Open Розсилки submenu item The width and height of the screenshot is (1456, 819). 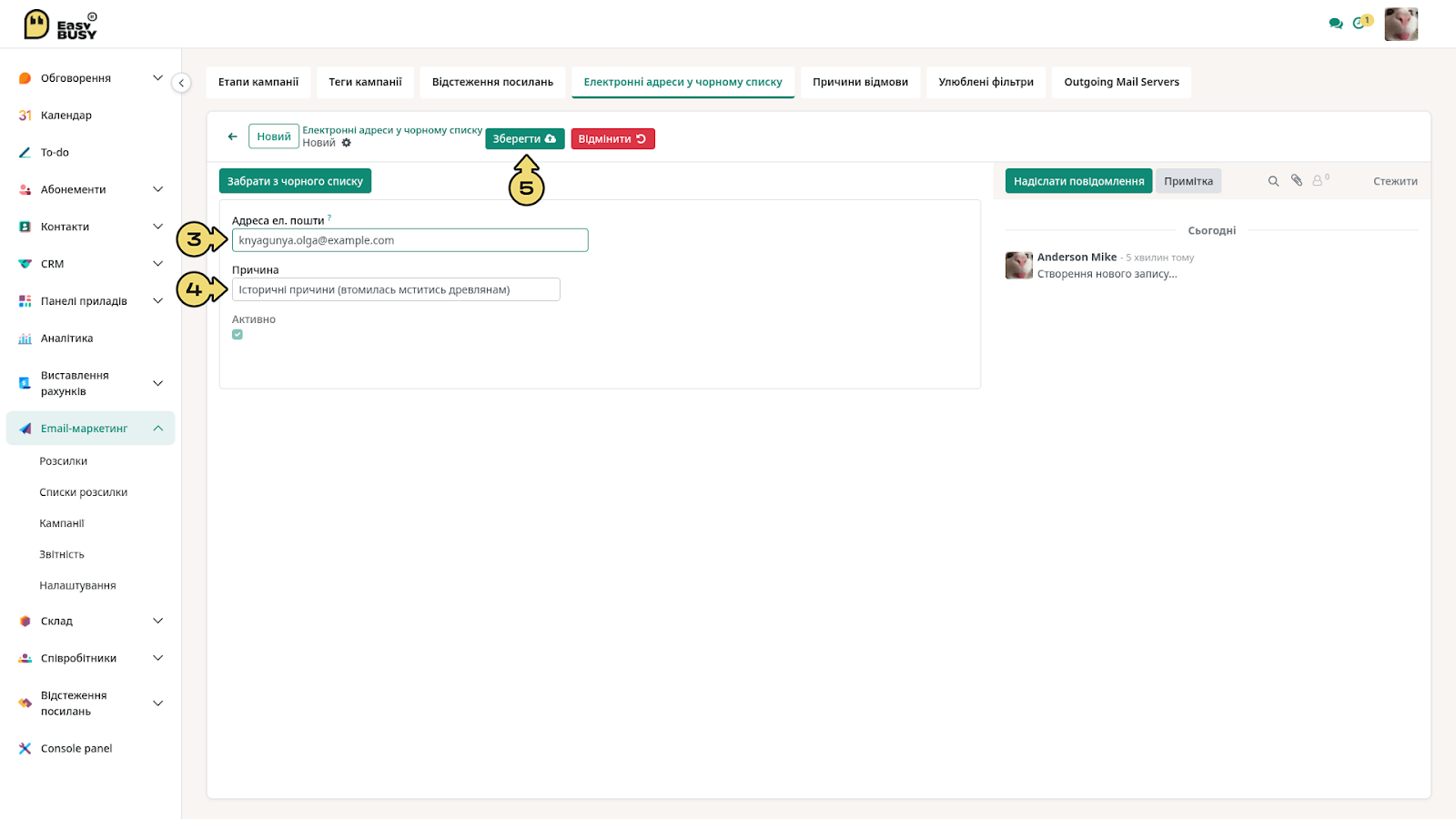pos(64,461)
